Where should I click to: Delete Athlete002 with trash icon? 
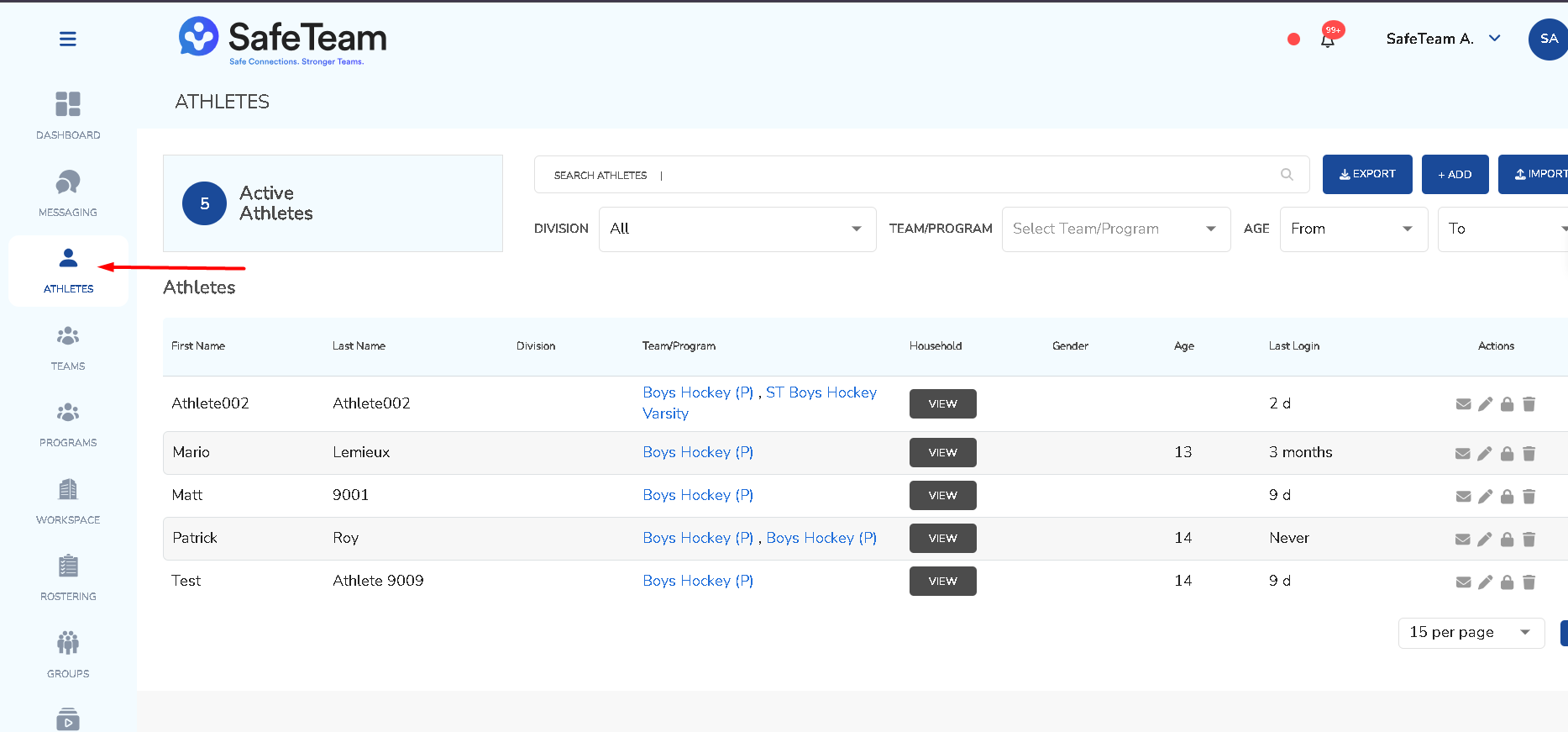point(1529,404)
